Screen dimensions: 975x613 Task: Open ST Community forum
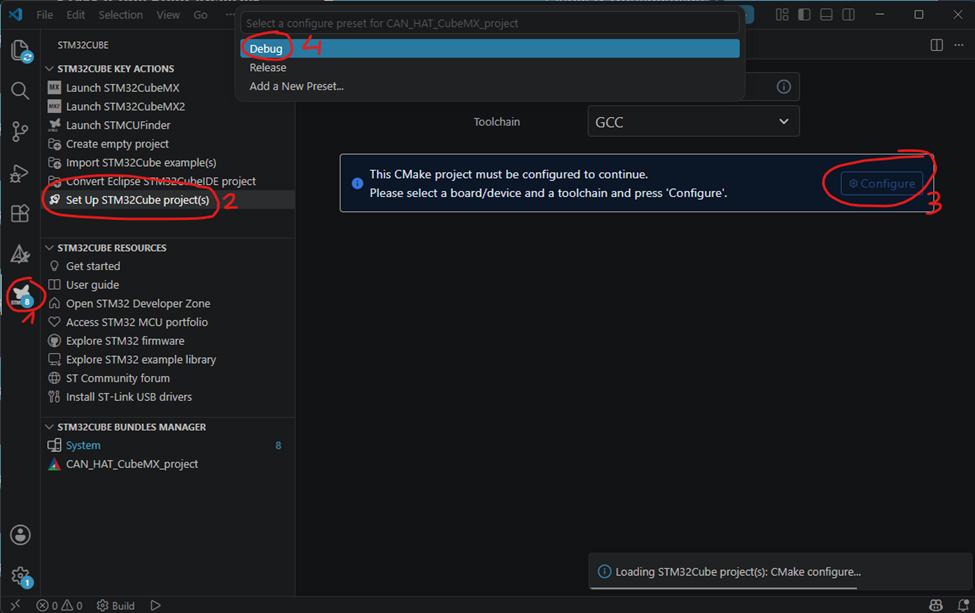click(x=118, y=378)
